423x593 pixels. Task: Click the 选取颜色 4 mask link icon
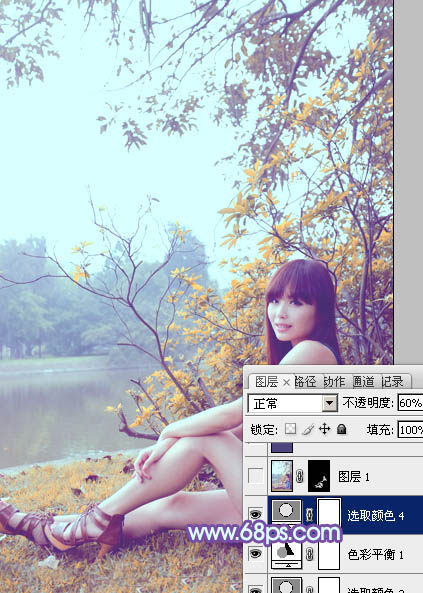(309, 514)
